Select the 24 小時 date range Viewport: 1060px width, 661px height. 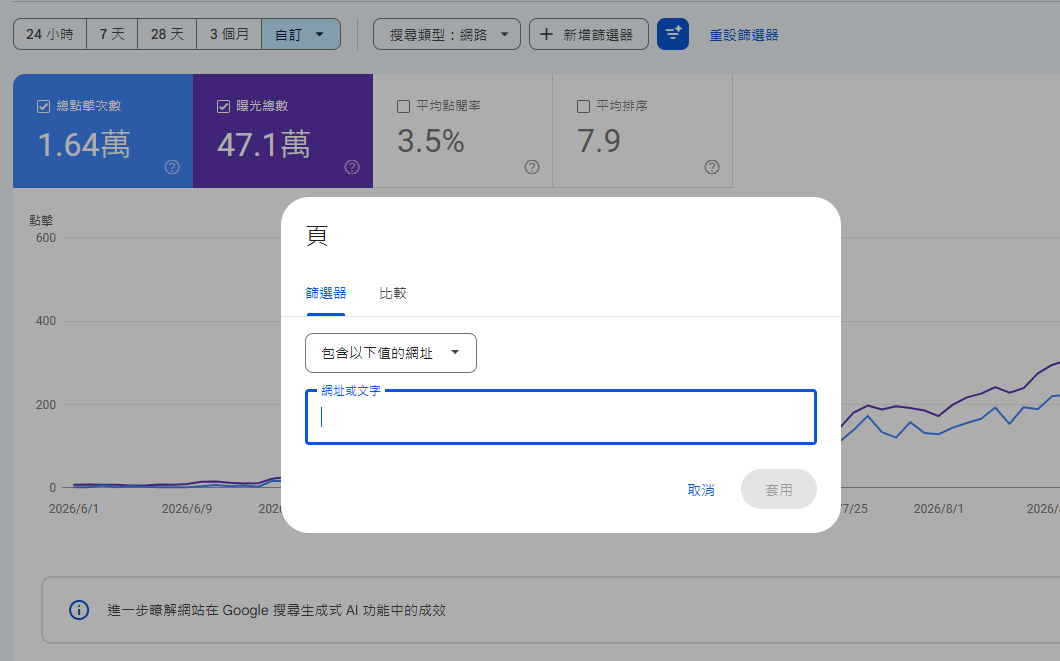point(50,34)
